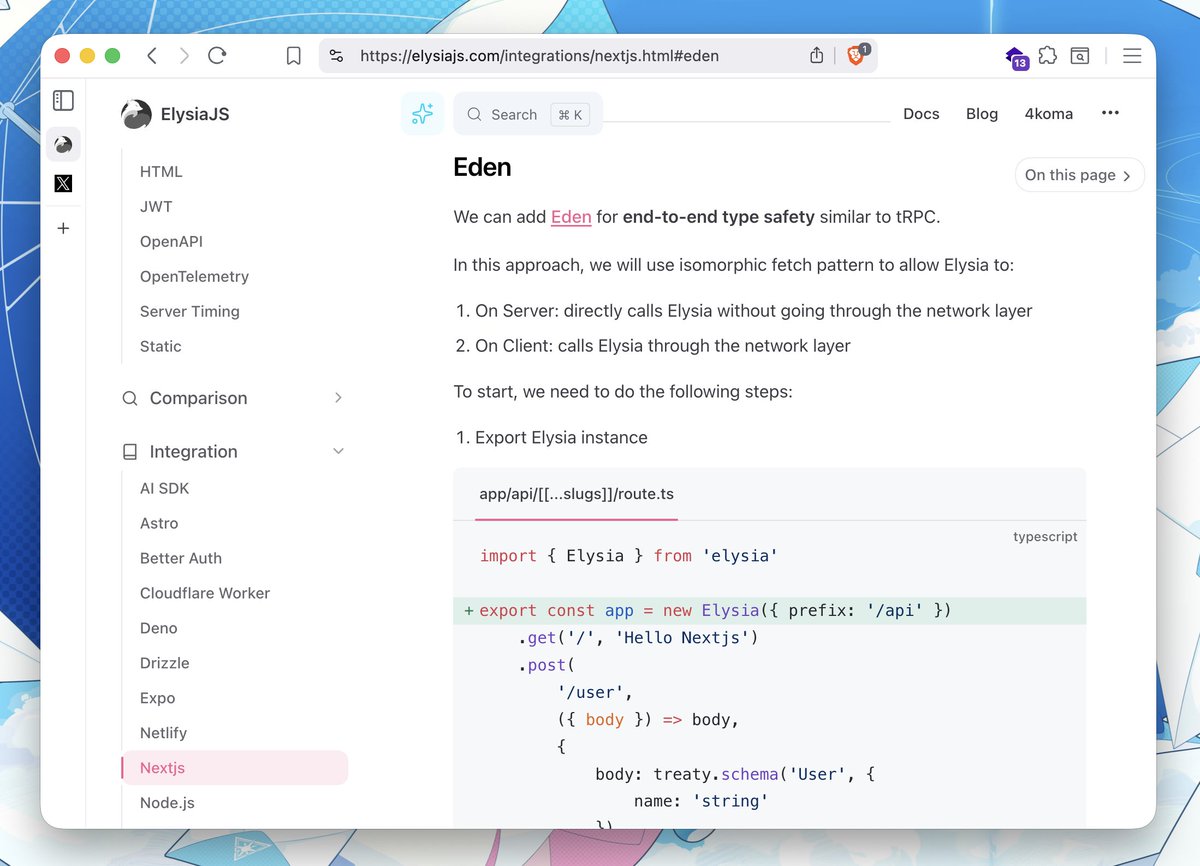Open the HTML sidebar page
This screenshot has width=1200, height=866.
click(x=161, y=172)
